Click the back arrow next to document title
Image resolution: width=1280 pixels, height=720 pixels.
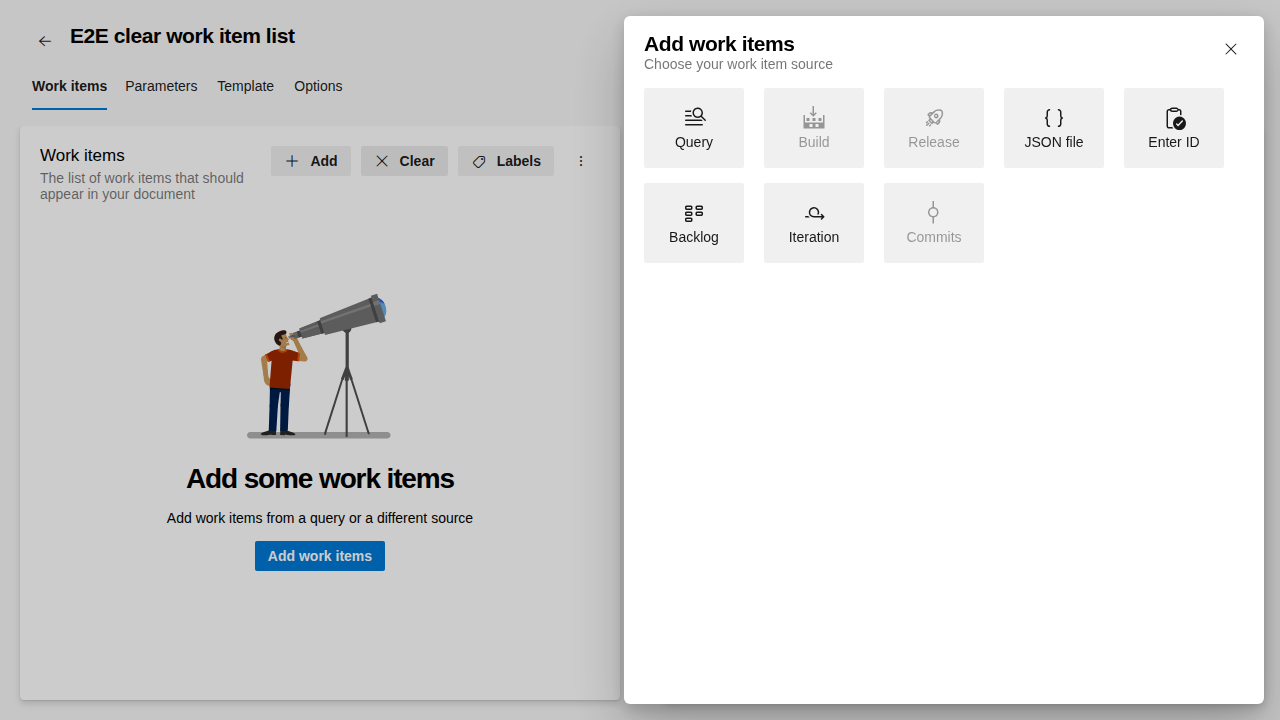[x=44, y=40]
